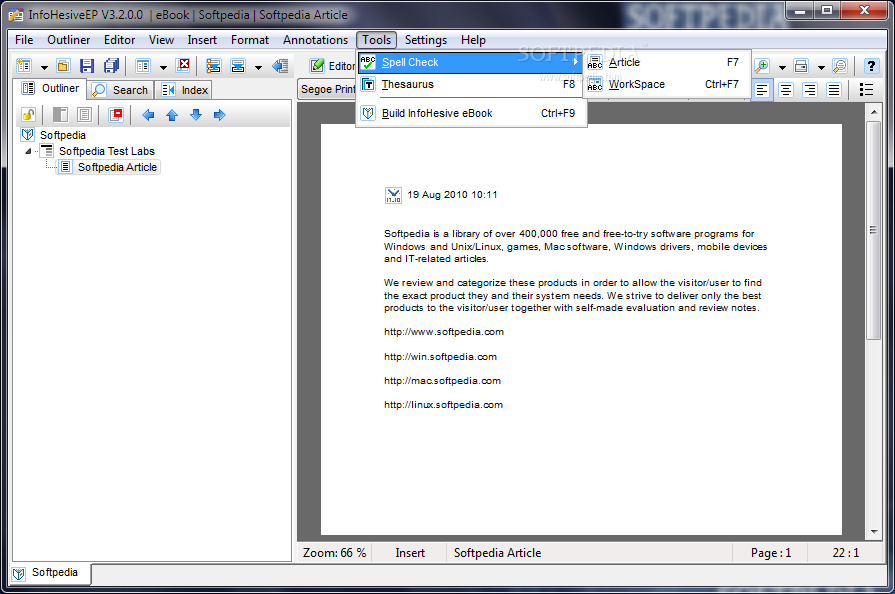The height and width of the screenshot is (594, 895).
Task: Collapse the Softpedia Test Labs node
Action: click(x=28, y=151)
